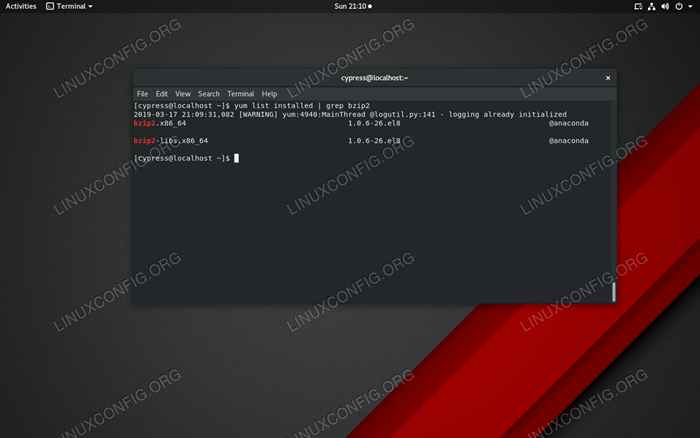700x438 pixels.
Task: Expand the system menu dropdown arrow
Action: (x=690, y=6)
